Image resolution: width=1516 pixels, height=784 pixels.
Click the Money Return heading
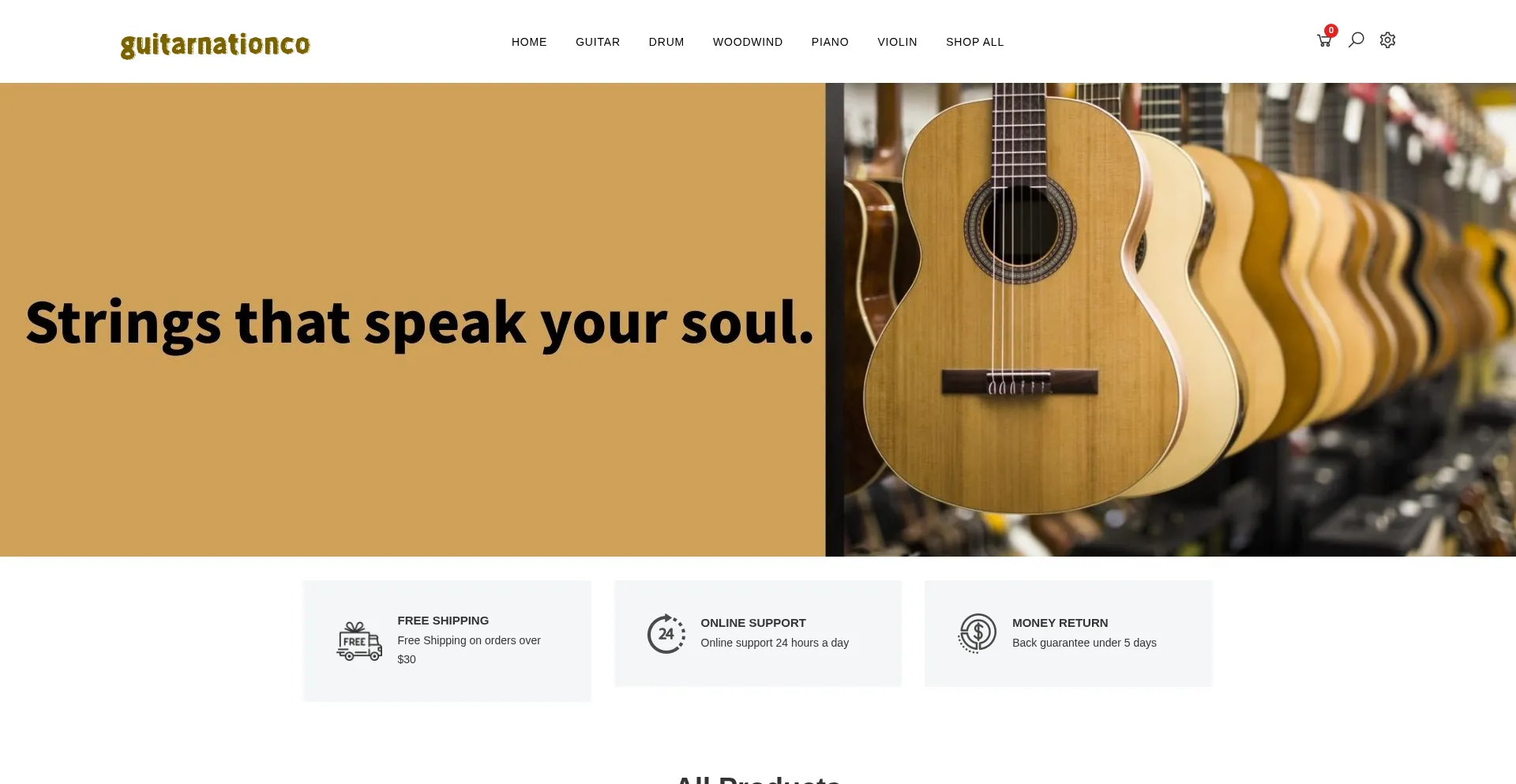(x=1060, y=623)
